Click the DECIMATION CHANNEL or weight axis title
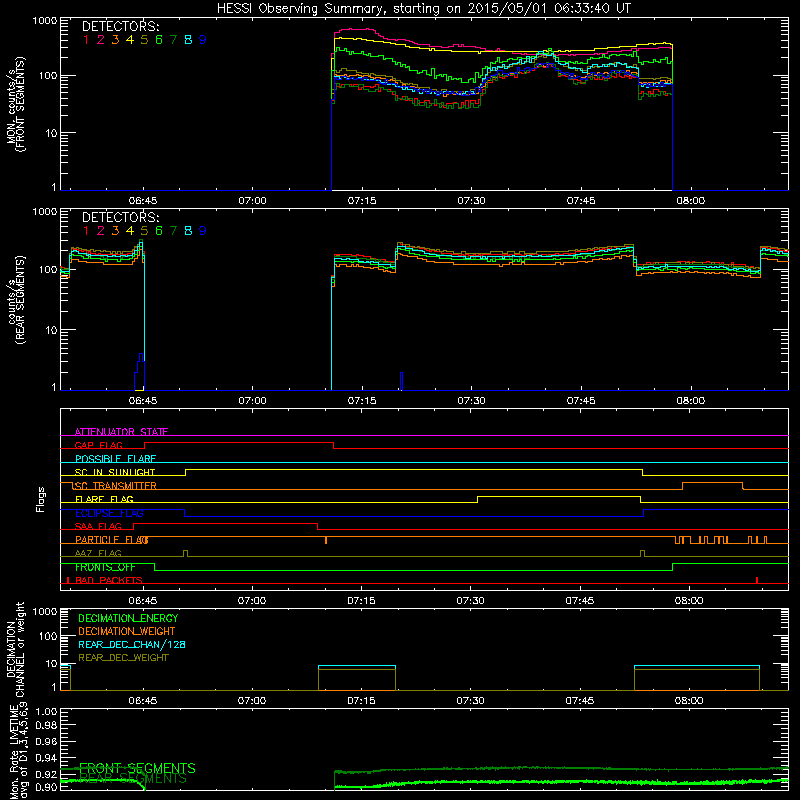Screen dimensions: 800x800 point(15,649)
